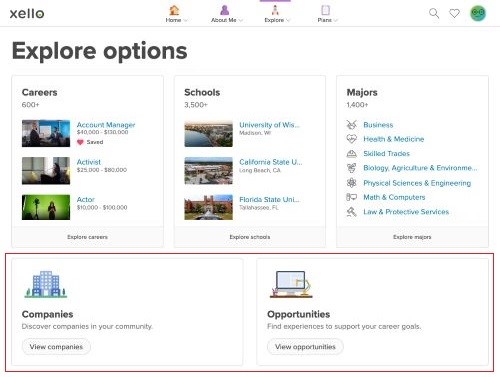Image resolution: width=500 pixels, height=377 pixels.
Task: Click the Companies building illustration
Action: tap(46, 284)
